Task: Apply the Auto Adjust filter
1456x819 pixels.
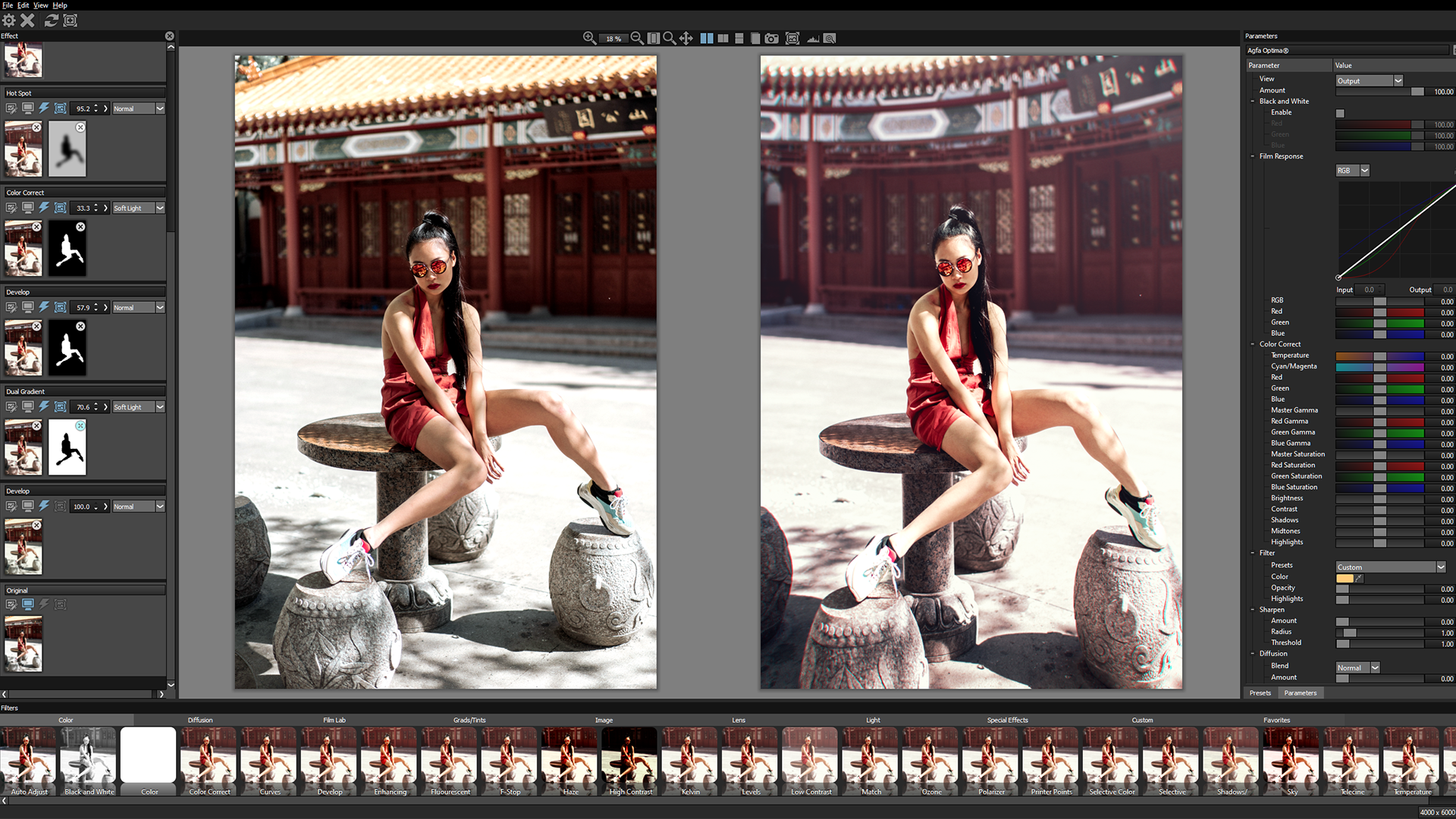Action: point(29,761)
